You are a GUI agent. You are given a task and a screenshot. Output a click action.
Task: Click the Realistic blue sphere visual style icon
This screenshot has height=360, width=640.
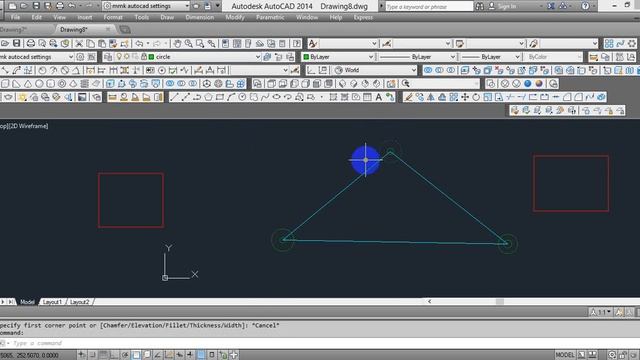click(528, 84)
